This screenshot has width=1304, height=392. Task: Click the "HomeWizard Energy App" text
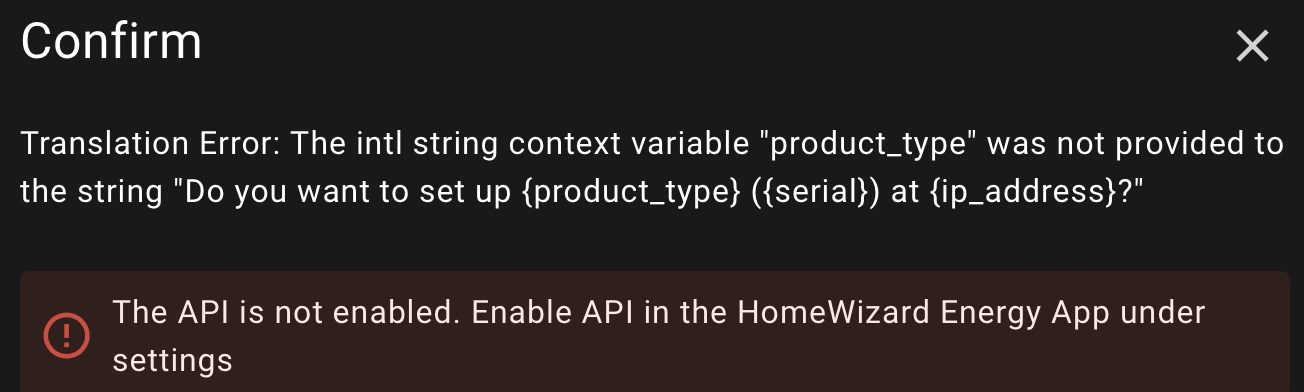pos(924,313)
